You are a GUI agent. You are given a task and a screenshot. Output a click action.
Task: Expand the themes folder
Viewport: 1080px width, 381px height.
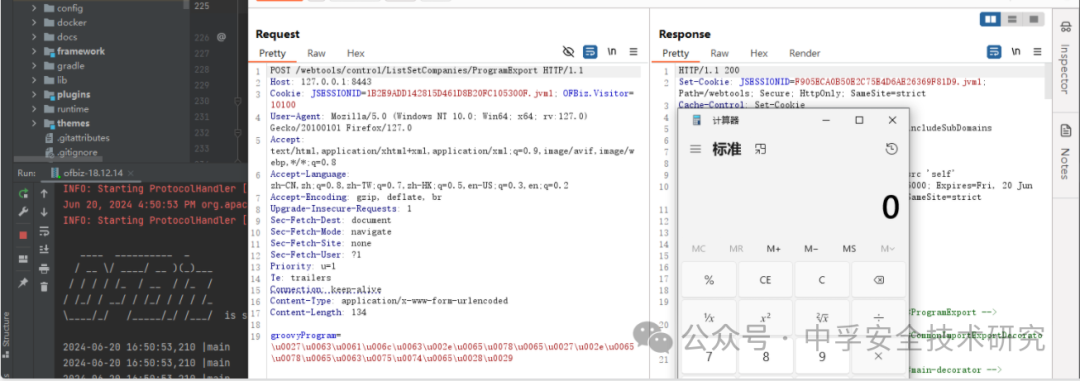click(x=34, y=123)
